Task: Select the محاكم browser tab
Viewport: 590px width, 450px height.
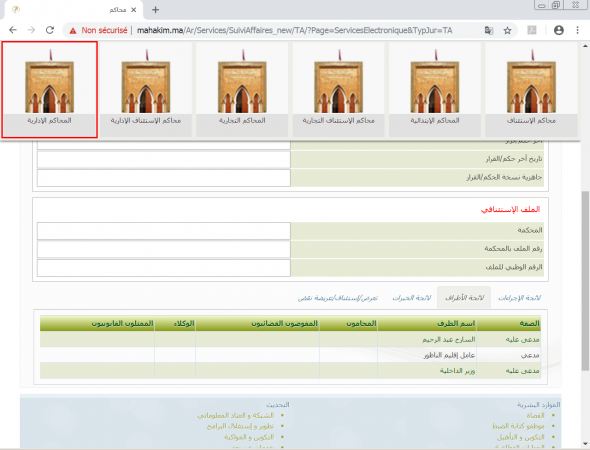Action: (74, 10)
